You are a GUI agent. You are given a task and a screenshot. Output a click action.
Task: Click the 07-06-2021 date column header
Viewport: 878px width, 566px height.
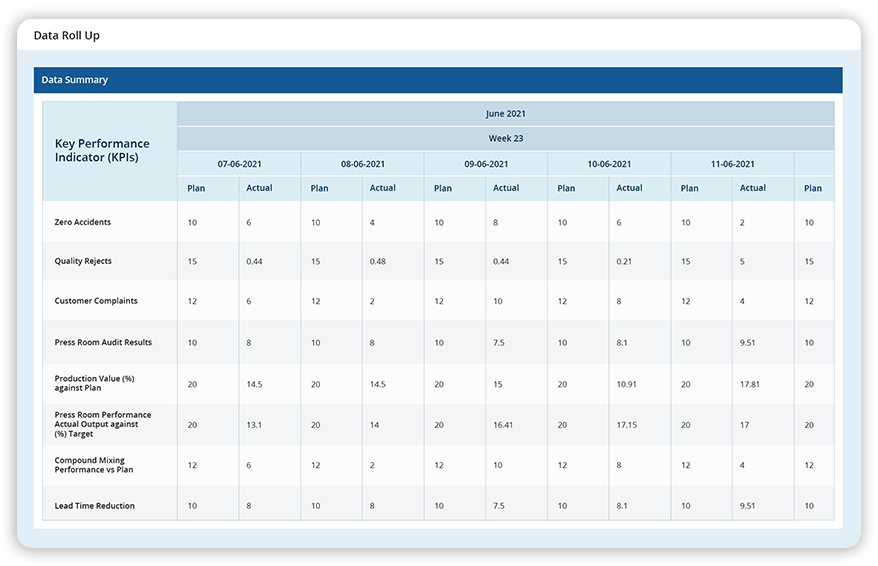(x=239, y=164)
